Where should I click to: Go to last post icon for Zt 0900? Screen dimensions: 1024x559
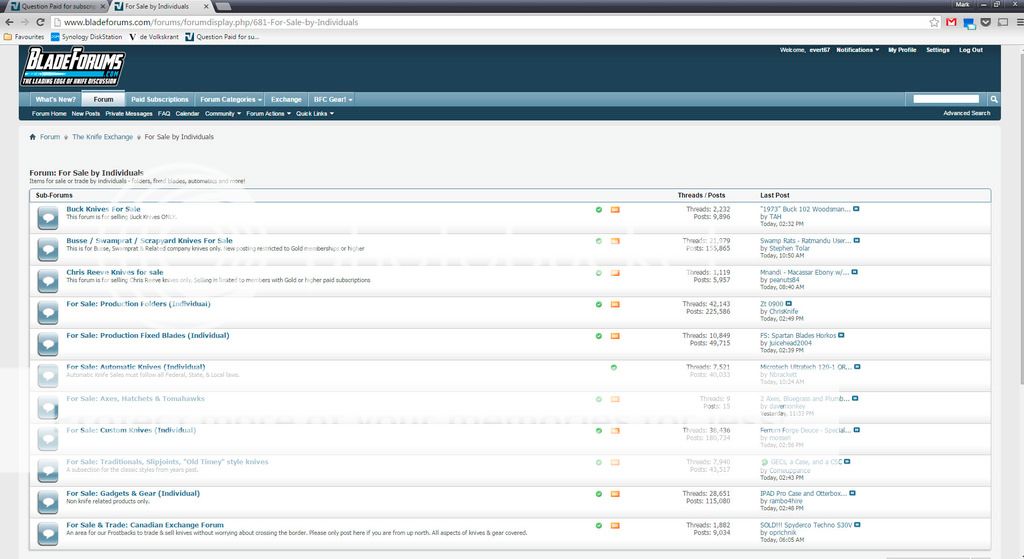788,304
